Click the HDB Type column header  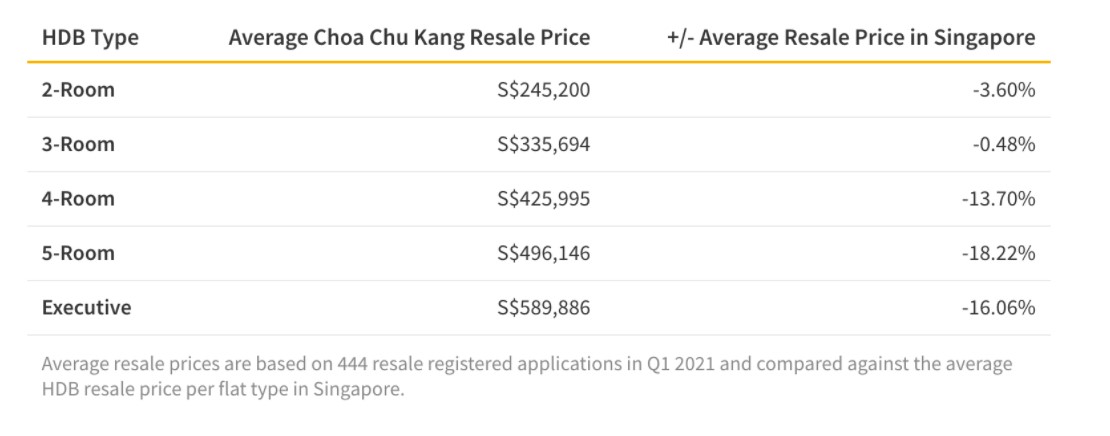coord(90,38)
